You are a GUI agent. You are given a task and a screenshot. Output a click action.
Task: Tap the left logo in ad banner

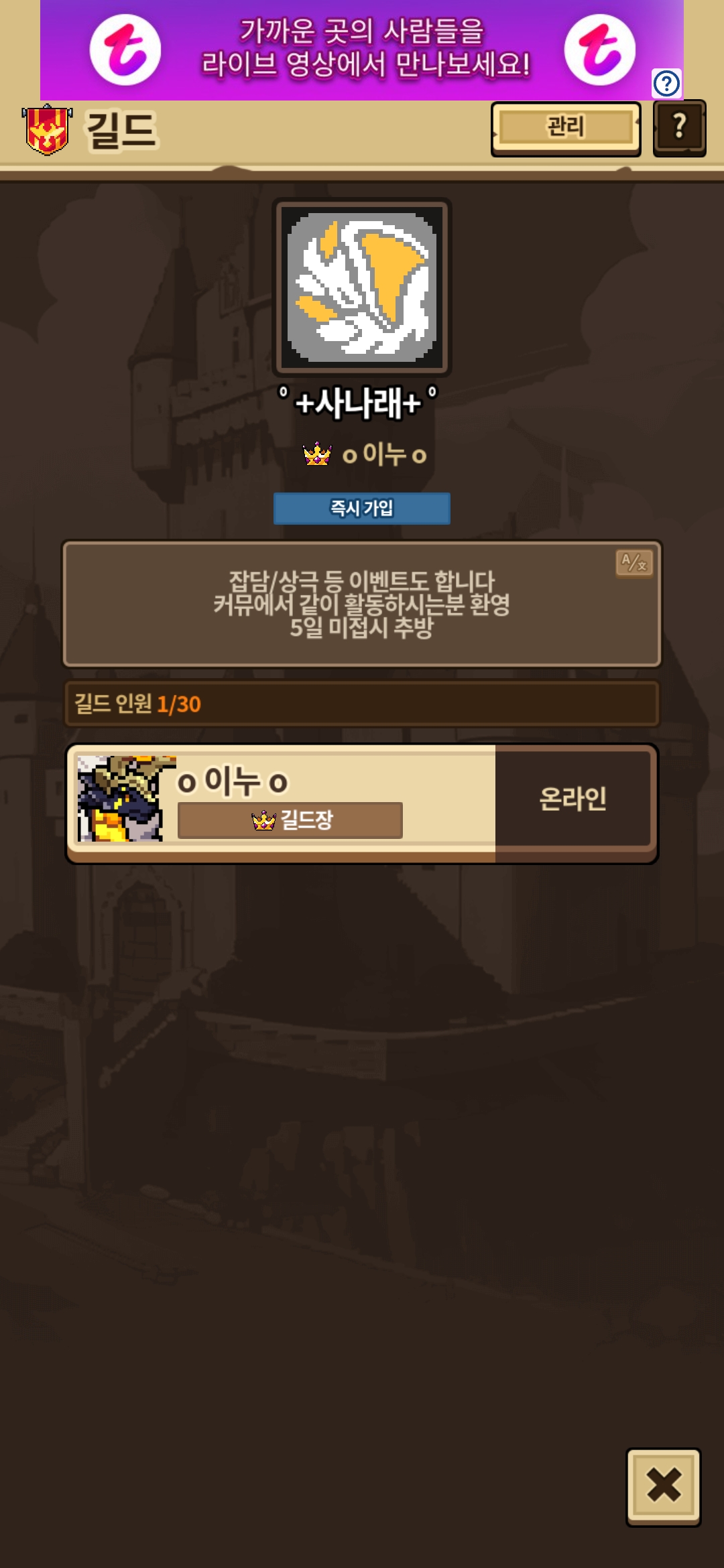pyautogui.click(x=125, y=50)
